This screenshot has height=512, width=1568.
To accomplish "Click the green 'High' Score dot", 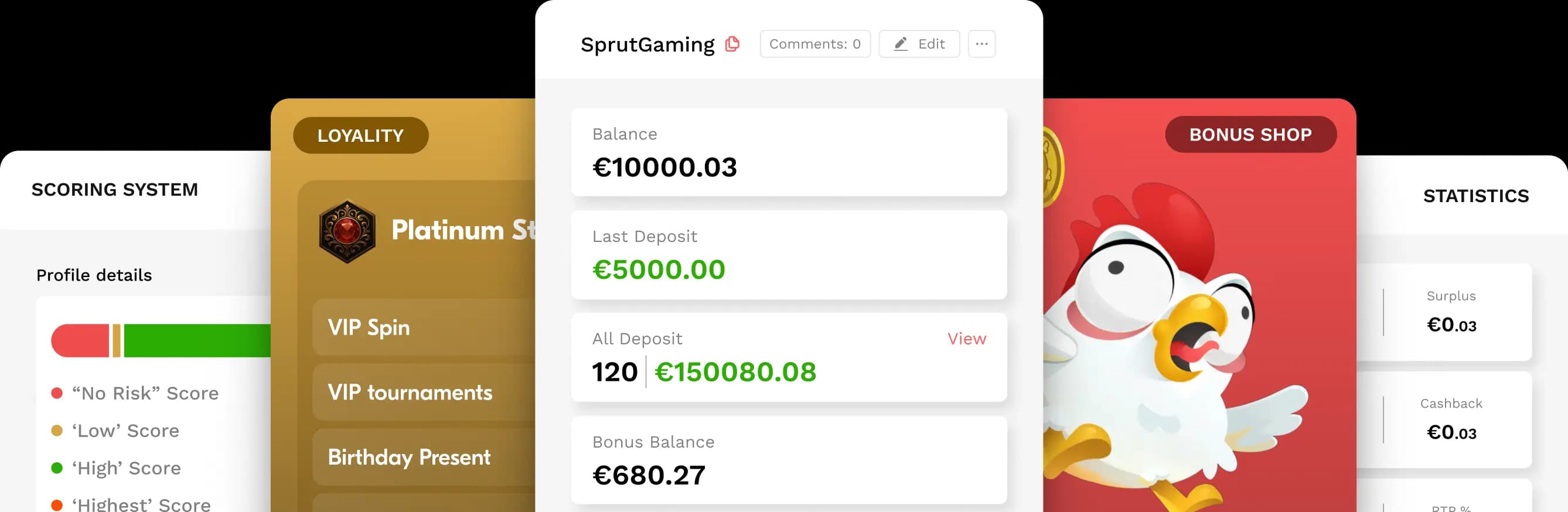I will click(x=57, y=468).
